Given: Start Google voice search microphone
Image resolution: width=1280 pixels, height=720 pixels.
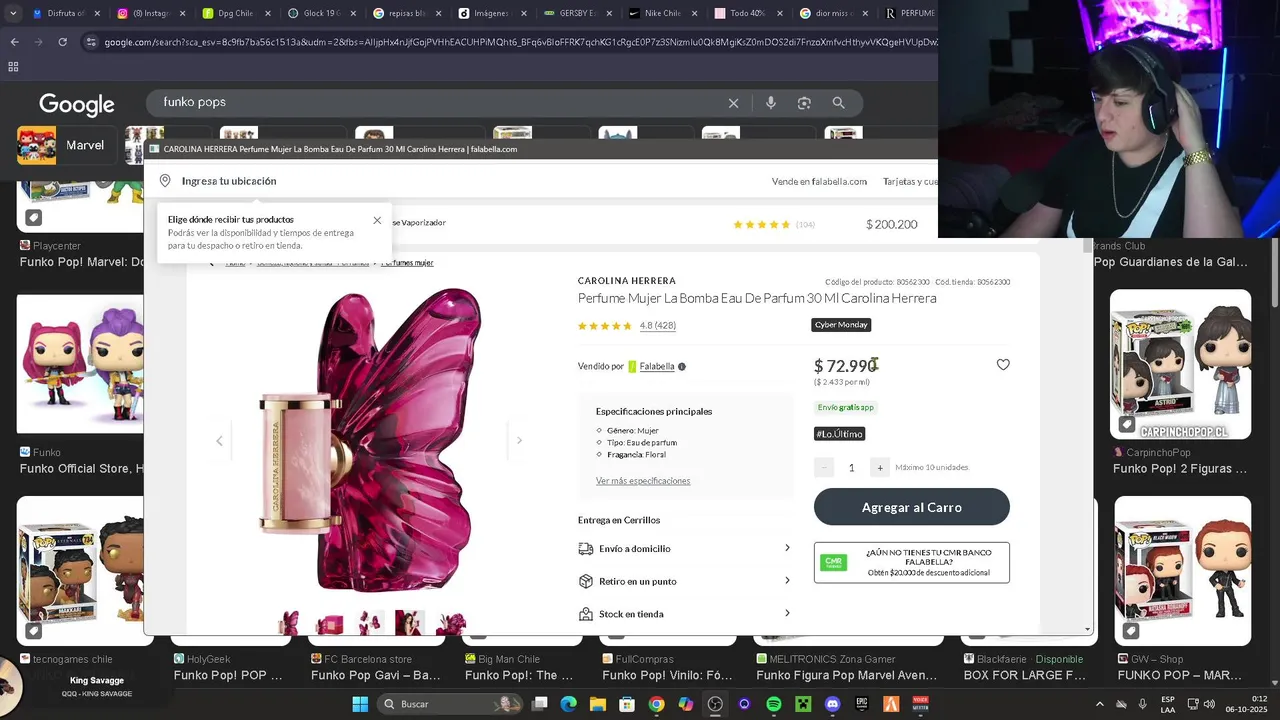Looking at the screenshot, I should coord(770,103).
